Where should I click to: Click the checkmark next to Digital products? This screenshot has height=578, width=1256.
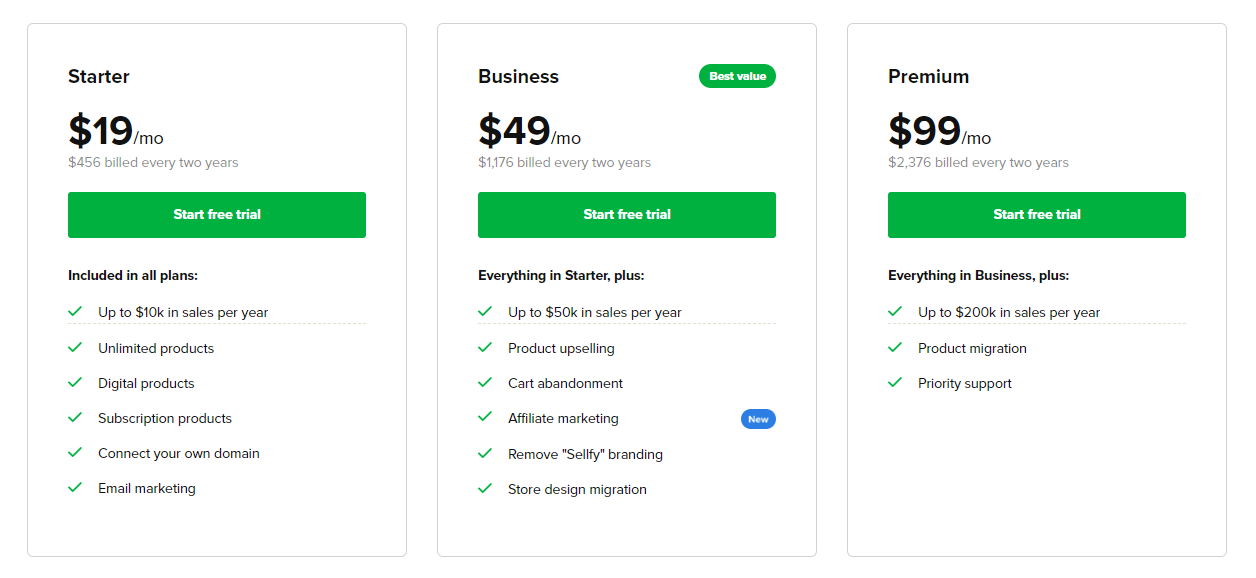(x=75, y=382)
